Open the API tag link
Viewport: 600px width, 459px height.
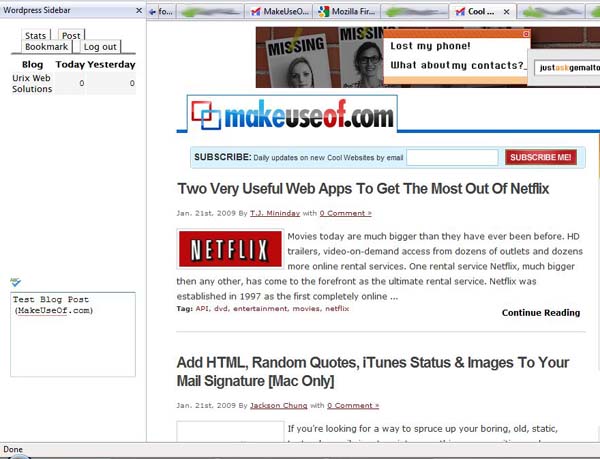click(x=202, y=308)
